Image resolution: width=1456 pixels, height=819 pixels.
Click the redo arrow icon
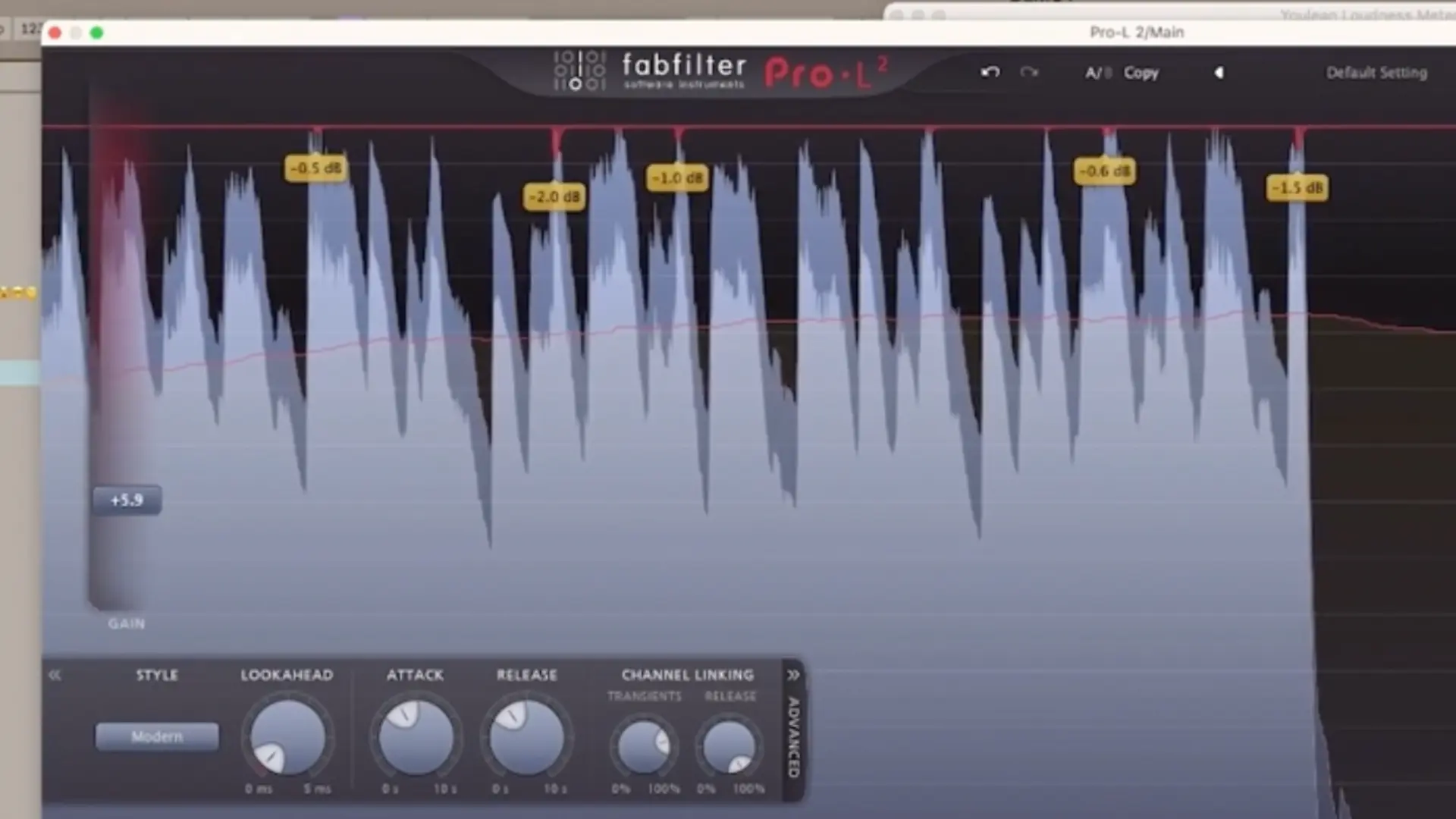coord(1029,72)
